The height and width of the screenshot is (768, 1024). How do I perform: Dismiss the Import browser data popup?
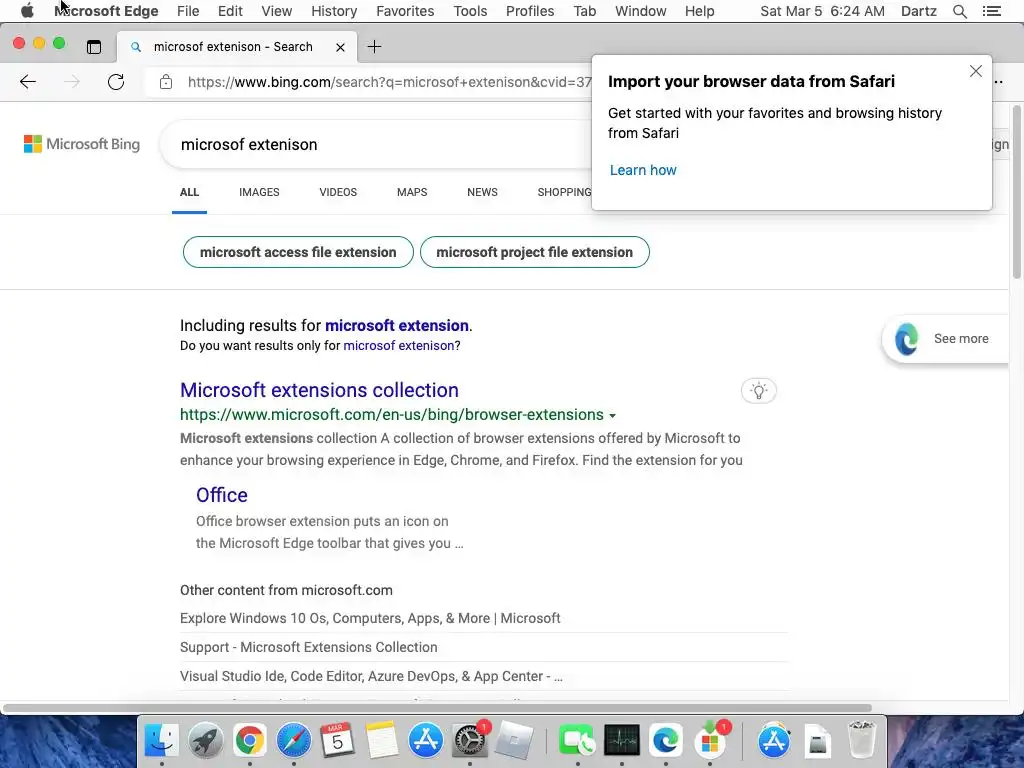[x=976, y=71]
